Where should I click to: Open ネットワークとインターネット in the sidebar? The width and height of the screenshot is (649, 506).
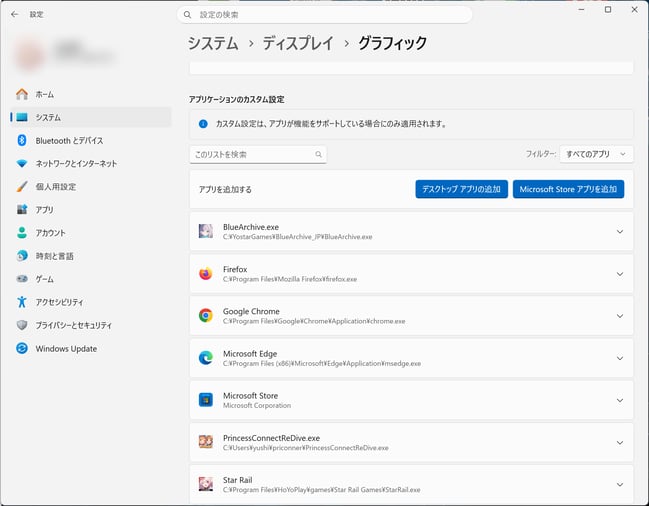(x=91, y=163)
